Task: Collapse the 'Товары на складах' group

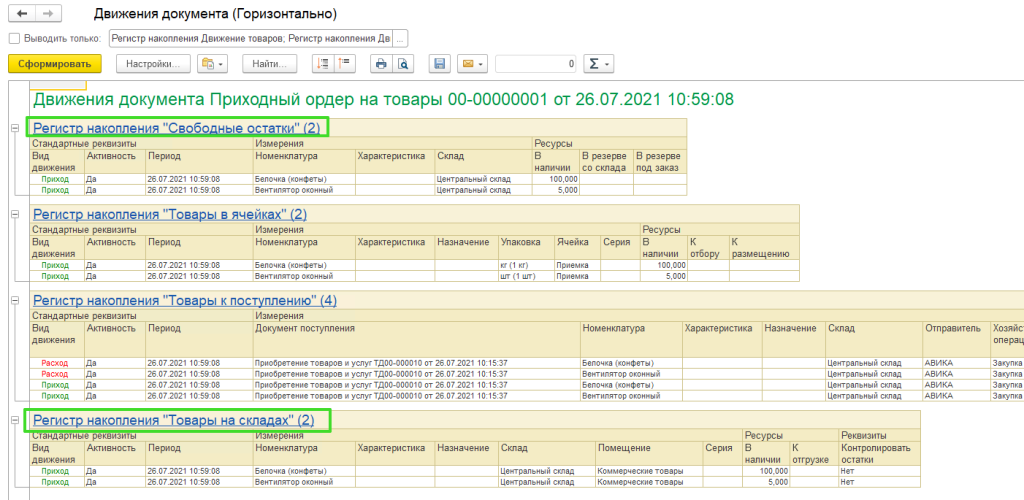Action: pos(14,421)
